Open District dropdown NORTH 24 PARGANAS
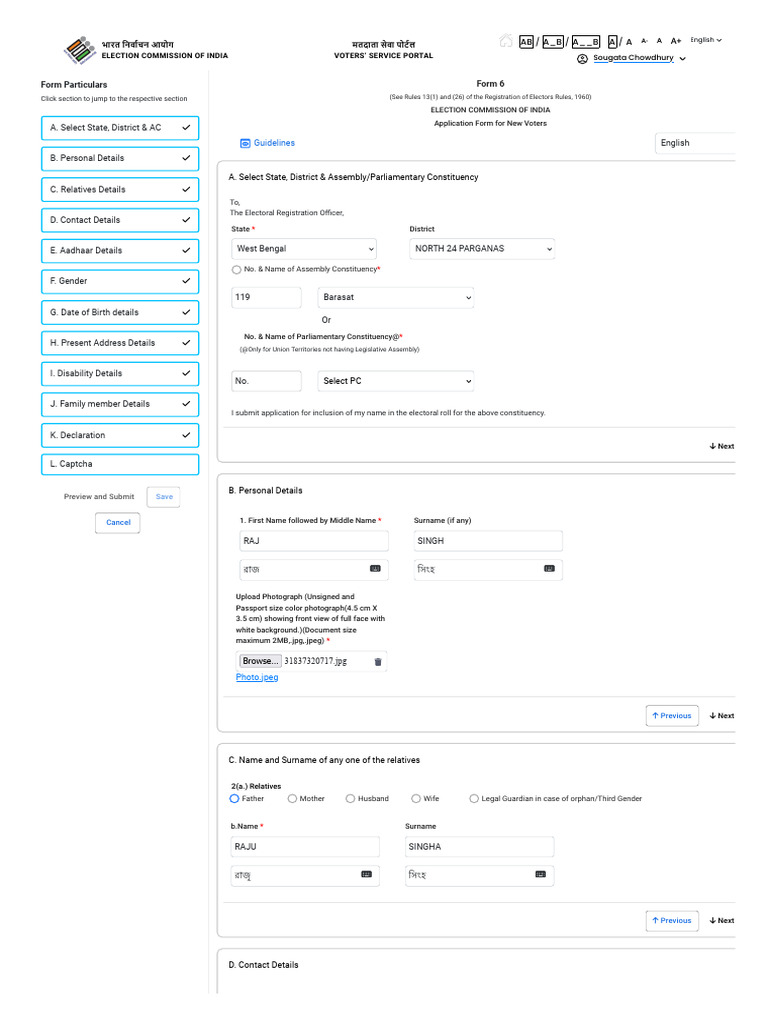This screenshot has height=1024, width=768. [482, 249]
